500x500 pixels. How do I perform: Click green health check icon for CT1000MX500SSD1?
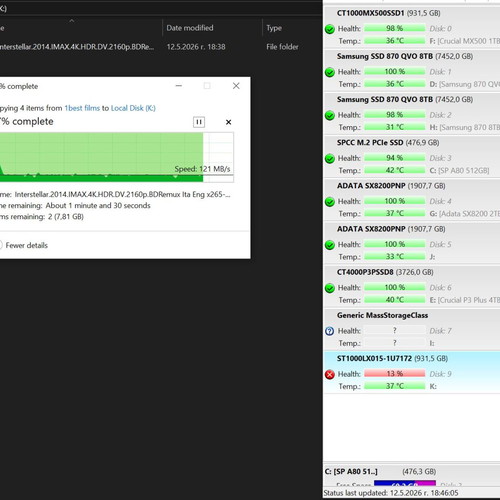tap(330, 29)
